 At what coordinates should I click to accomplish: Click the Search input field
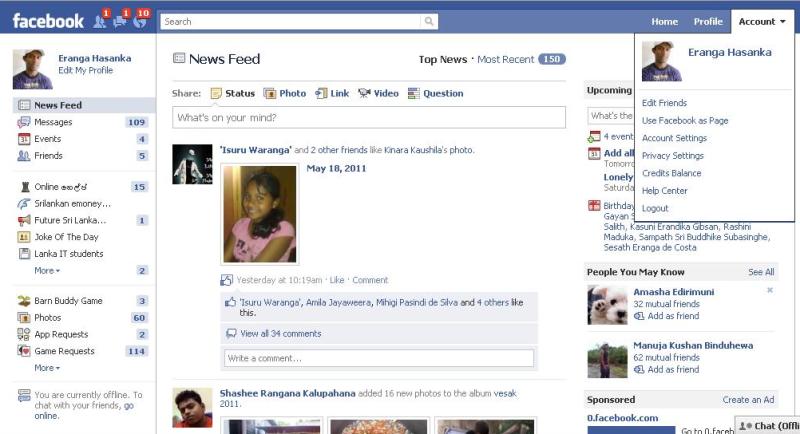coord(291,21)
